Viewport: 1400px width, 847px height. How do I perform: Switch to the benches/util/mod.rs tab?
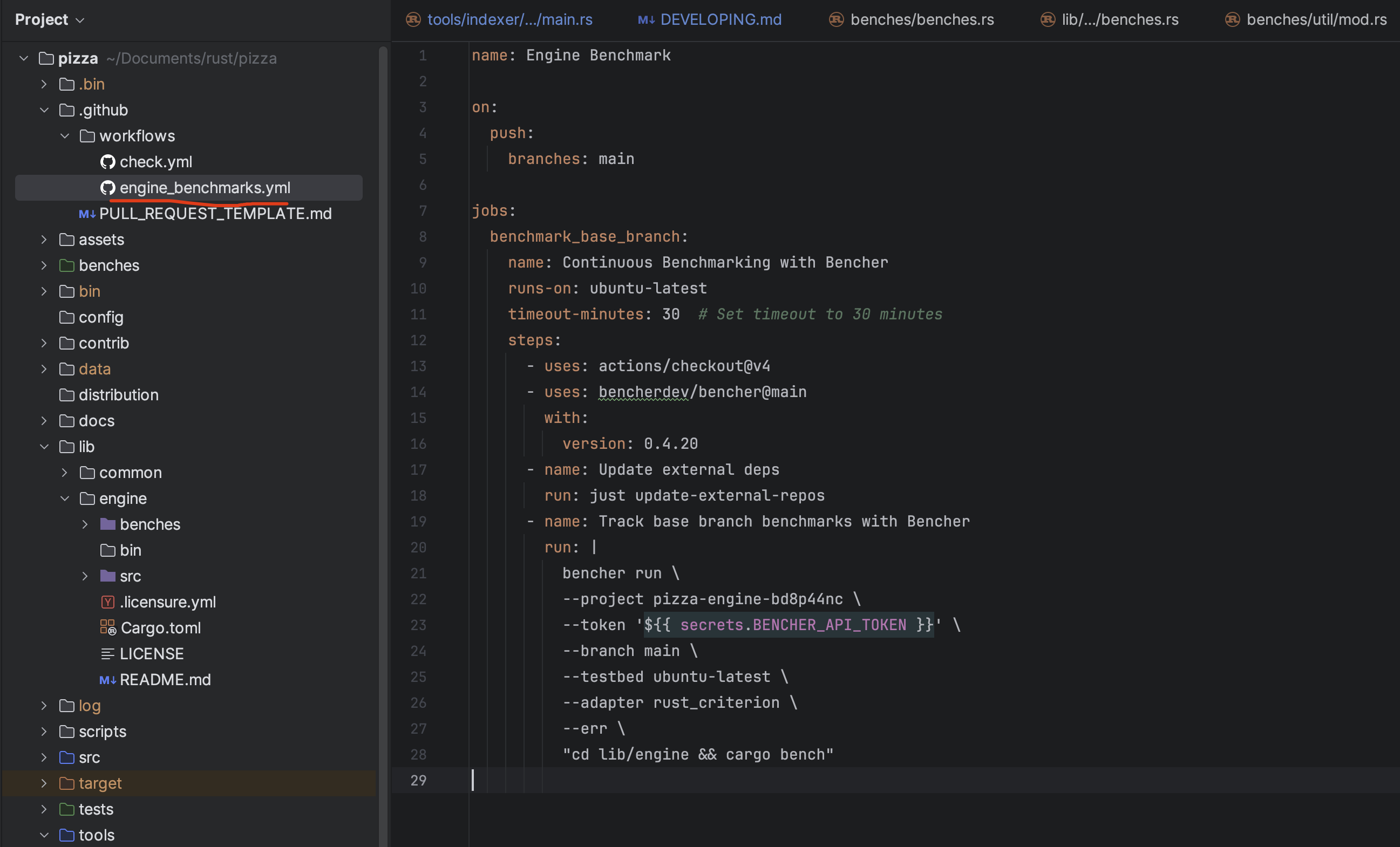point(1305,19)
